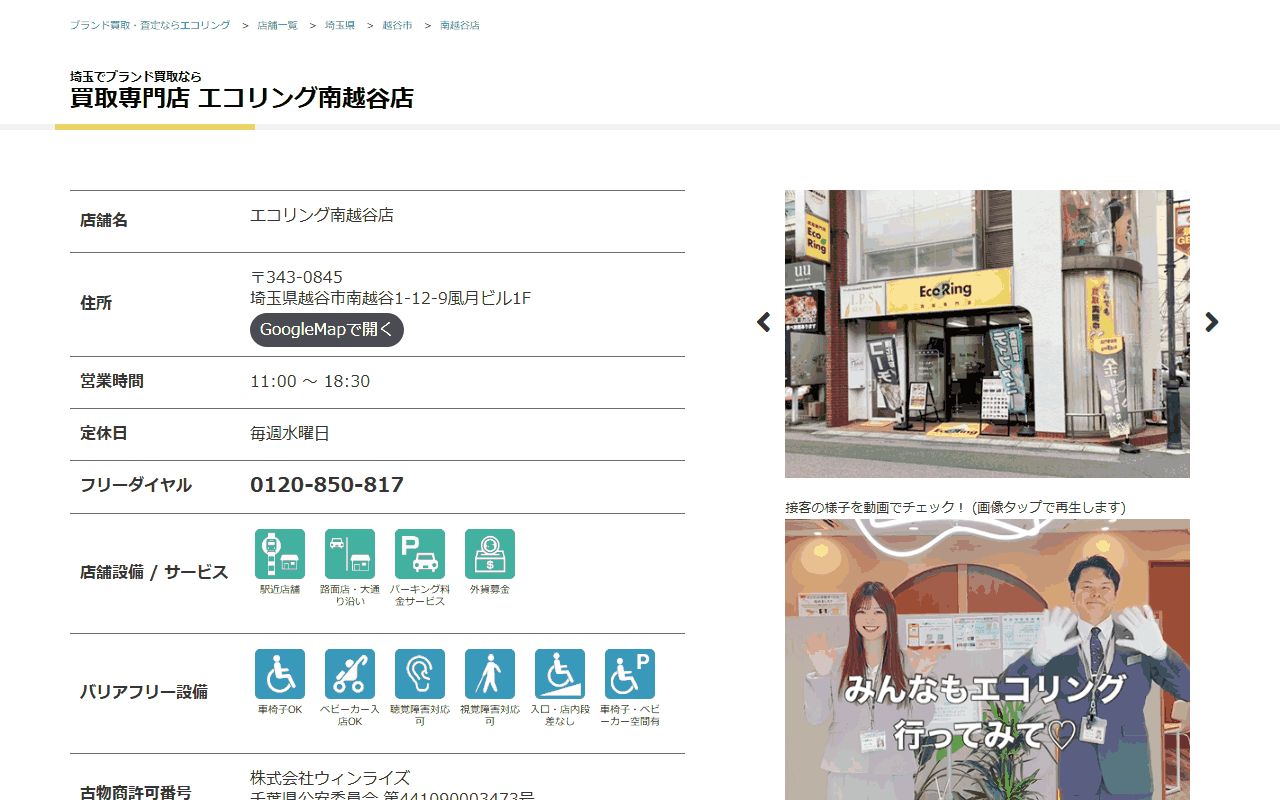Click the バリアフリー設備 row label
This screenshot has width=1280, height=800.
(x=144, y=691)
